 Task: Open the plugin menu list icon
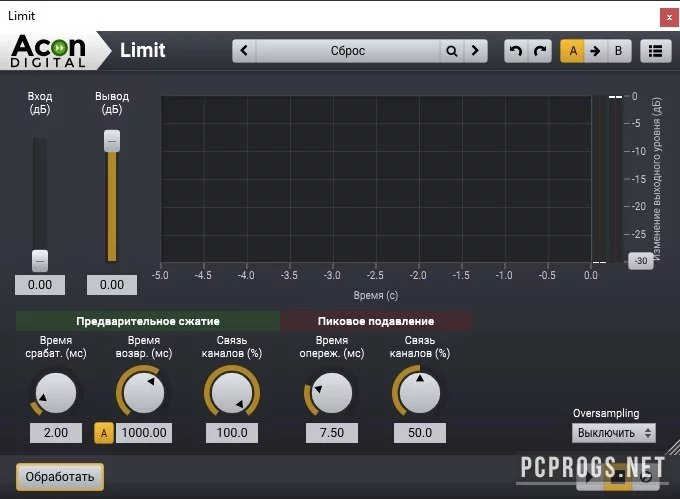[x=655, y=51]
